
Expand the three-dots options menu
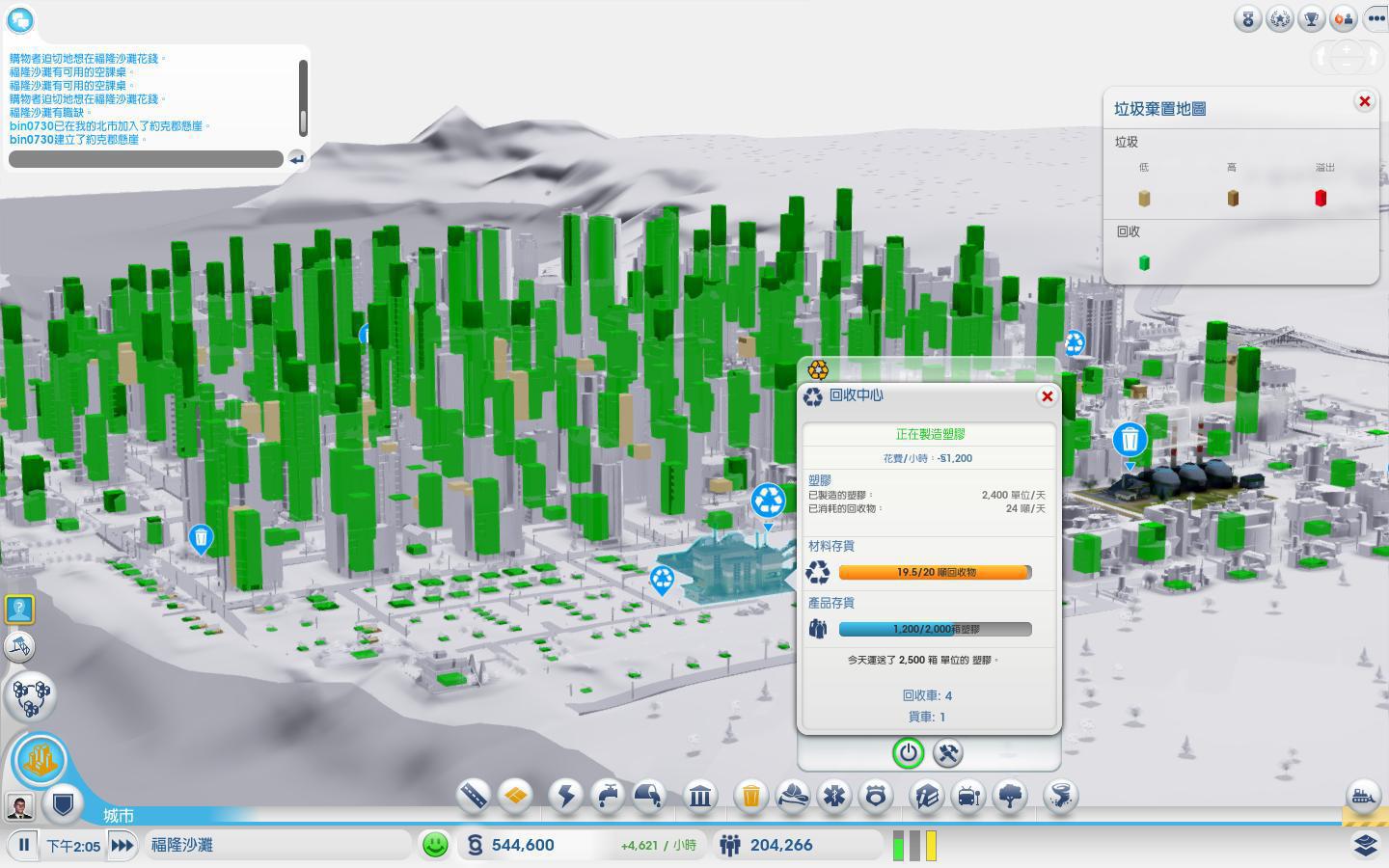point(1375,18)
